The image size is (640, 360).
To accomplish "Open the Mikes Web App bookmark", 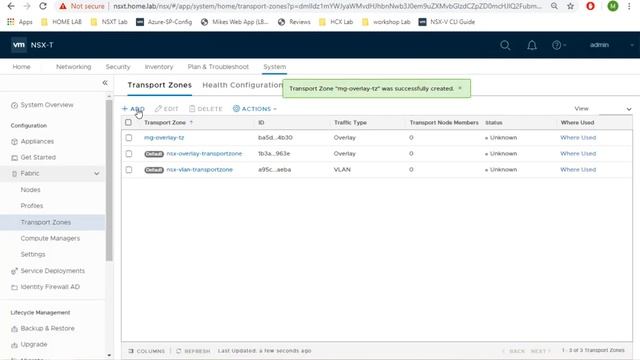I will coord(235,22).
